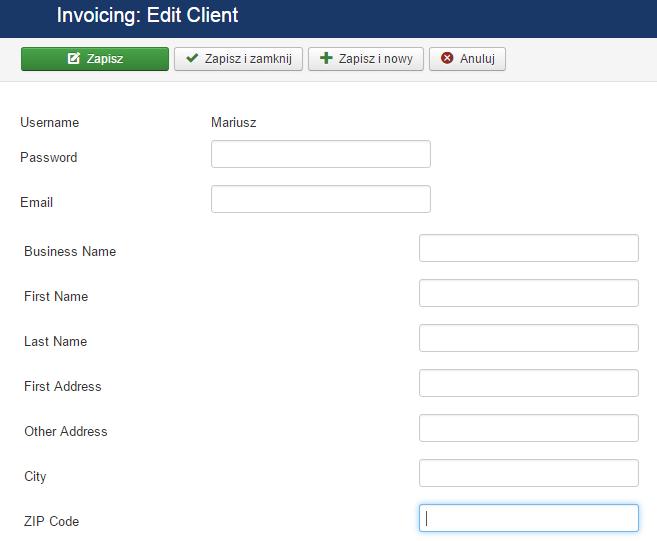Focus the Password input field
The width and height of the screenshot is (657, 541).
(321, 154)
